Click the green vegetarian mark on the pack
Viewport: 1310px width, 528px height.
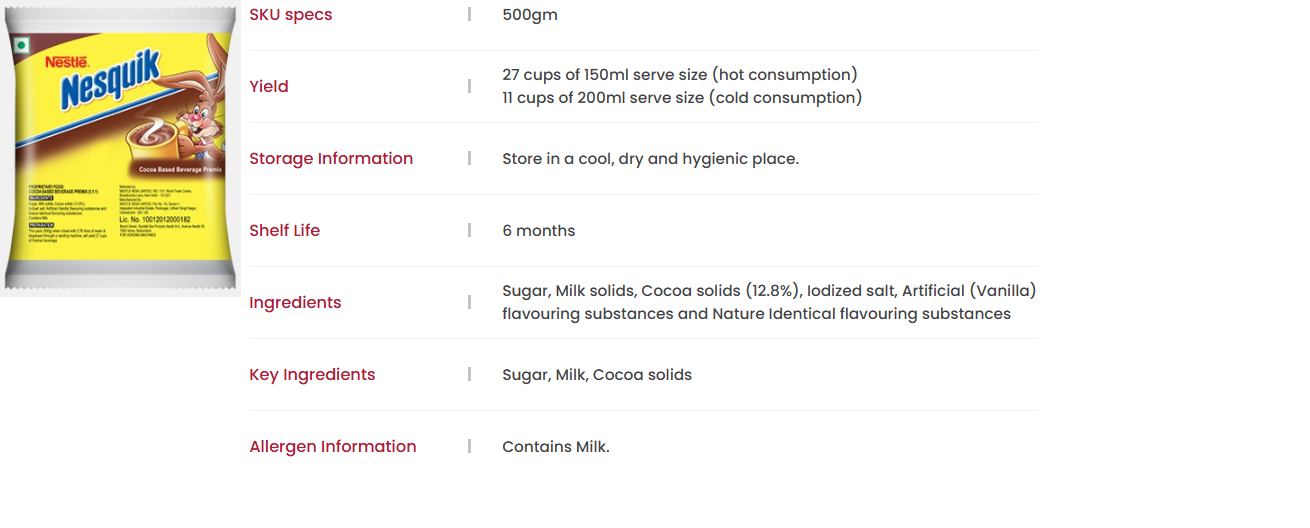tap(21, 43)
